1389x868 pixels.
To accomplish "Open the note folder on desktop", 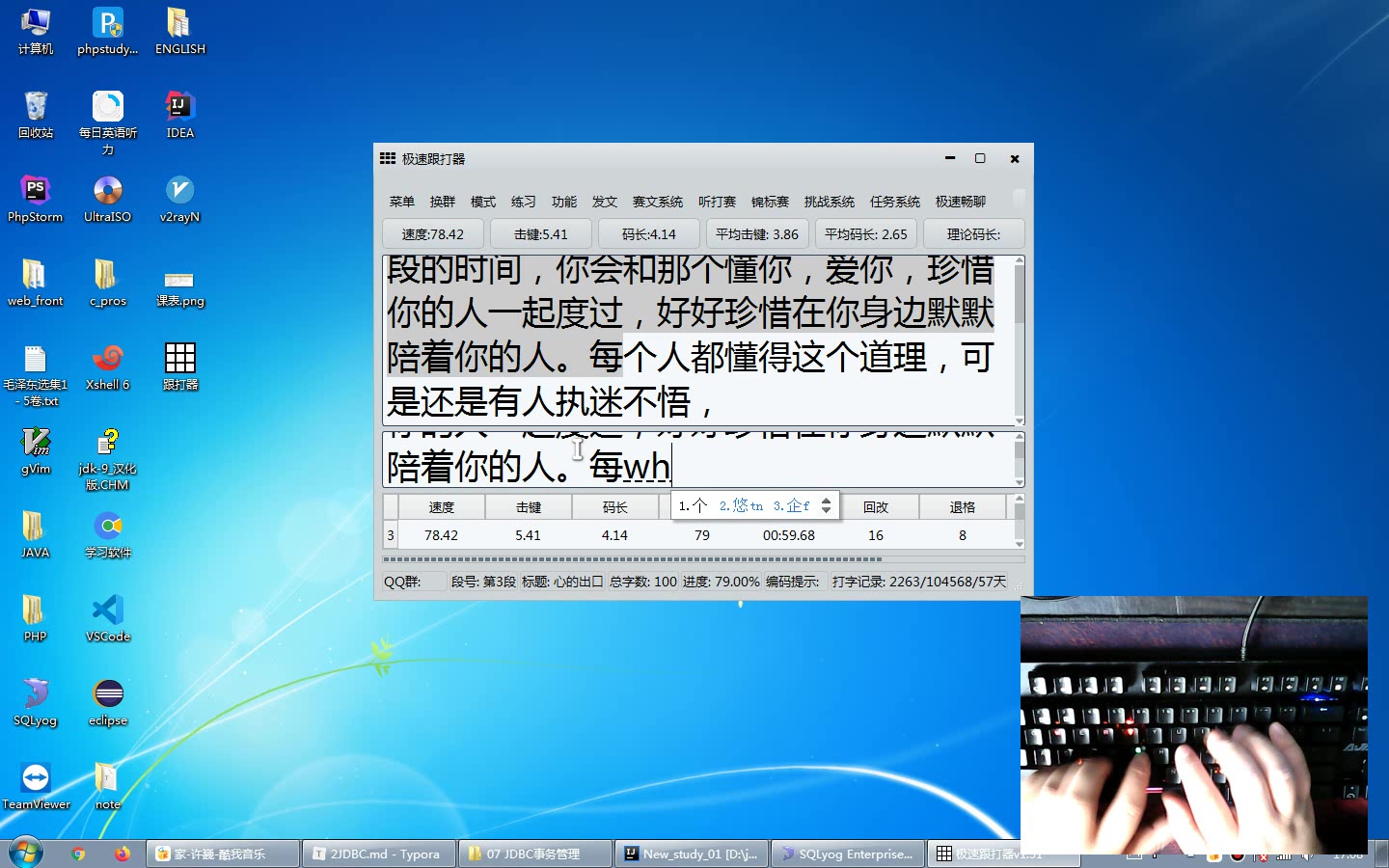I will 108,786.
